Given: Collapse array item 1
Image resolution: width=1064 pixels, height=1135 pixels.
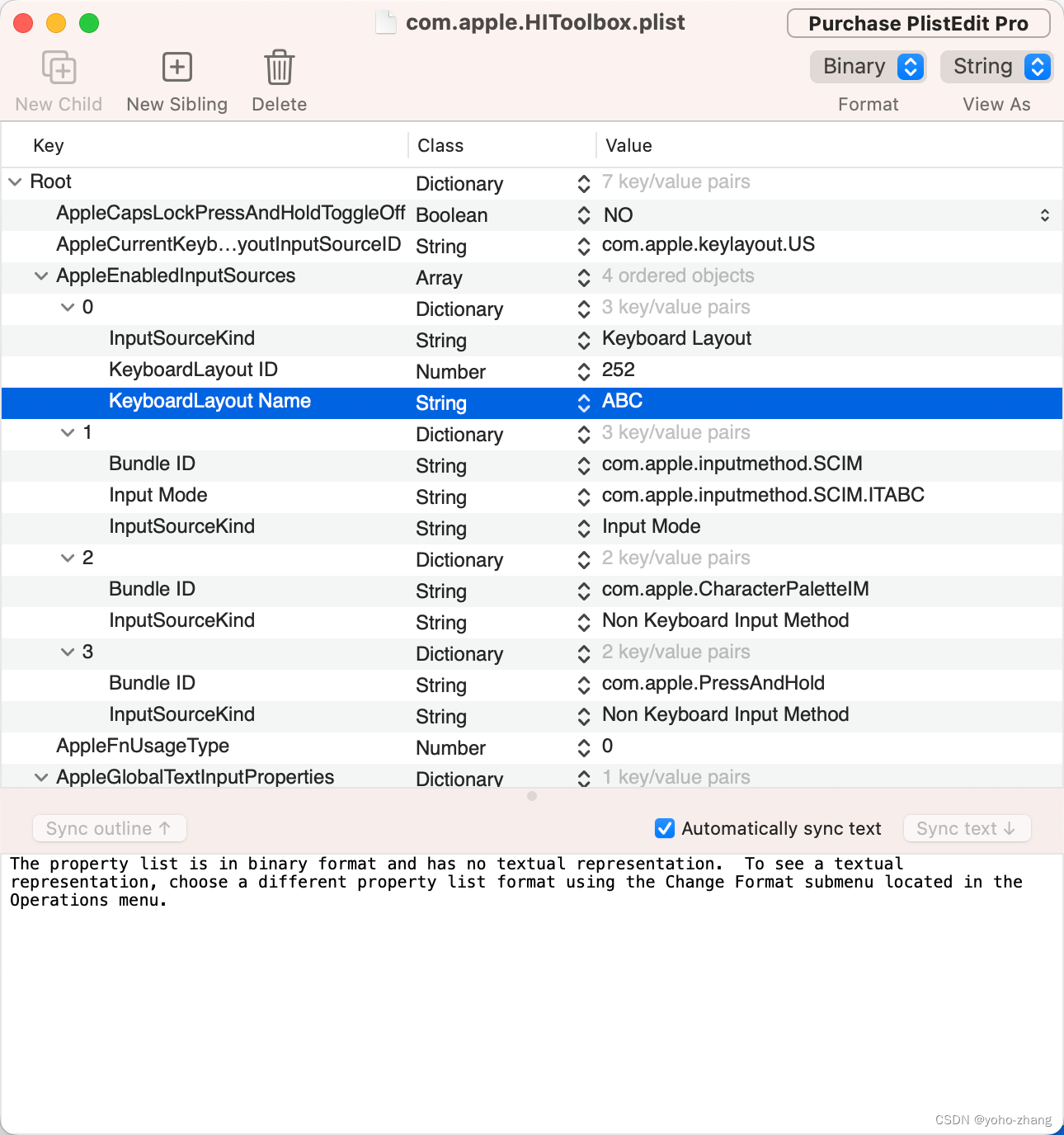Looking at the screenshot, I should coord(68,432).
